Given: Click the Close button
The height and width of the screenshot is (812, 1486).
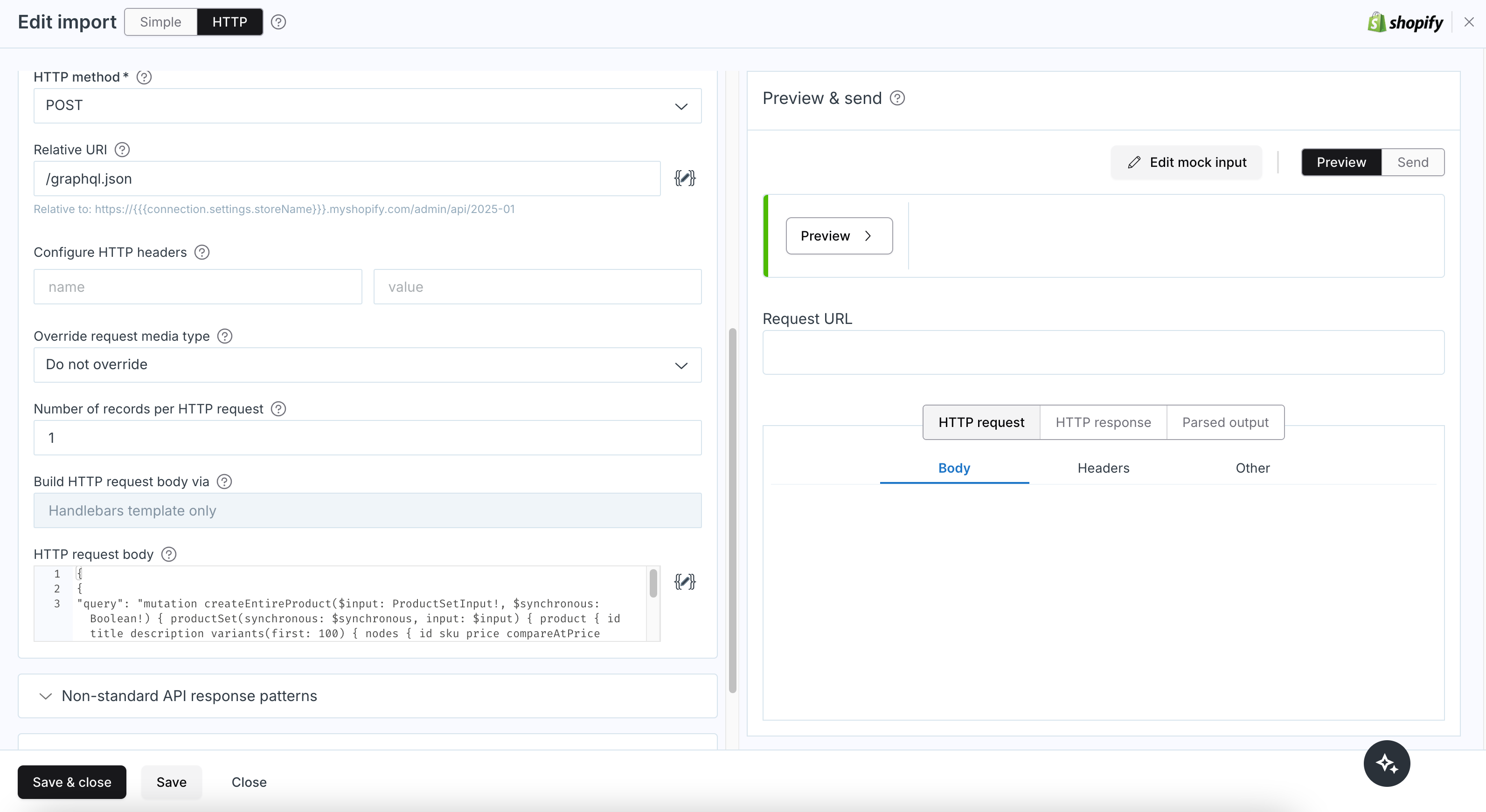Looking at the screenshot, I should [249, 782].
